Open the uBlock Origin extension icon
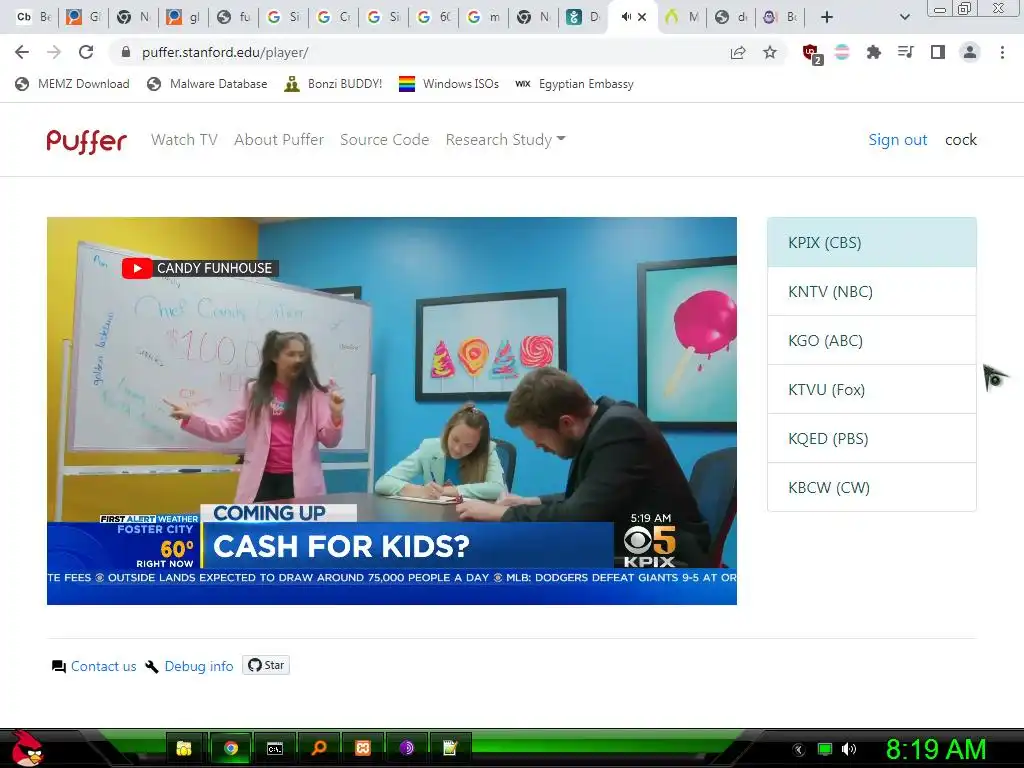This screenshot has height=768, width=1024. [x=812, y=54]
